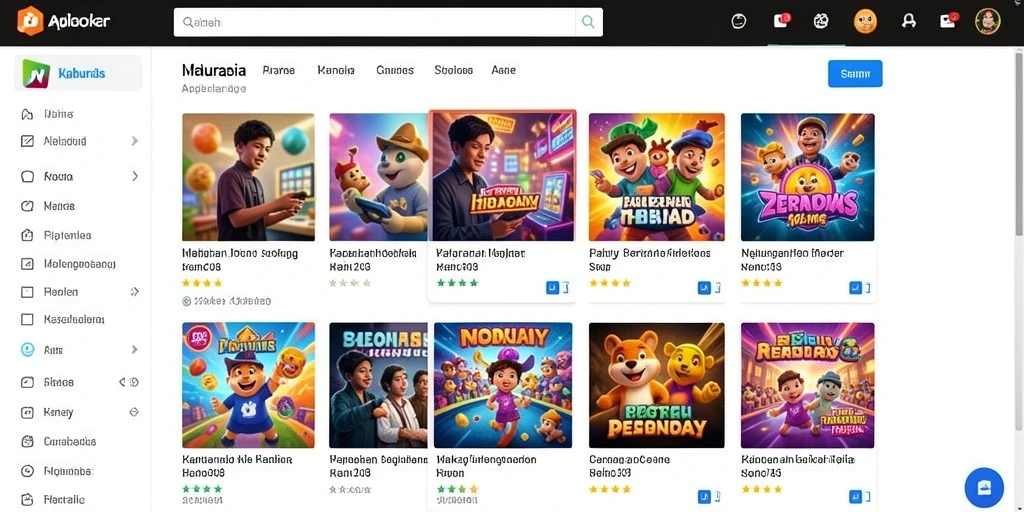Toggle the blue checkbox under Zeradus game card

point(855,287)
